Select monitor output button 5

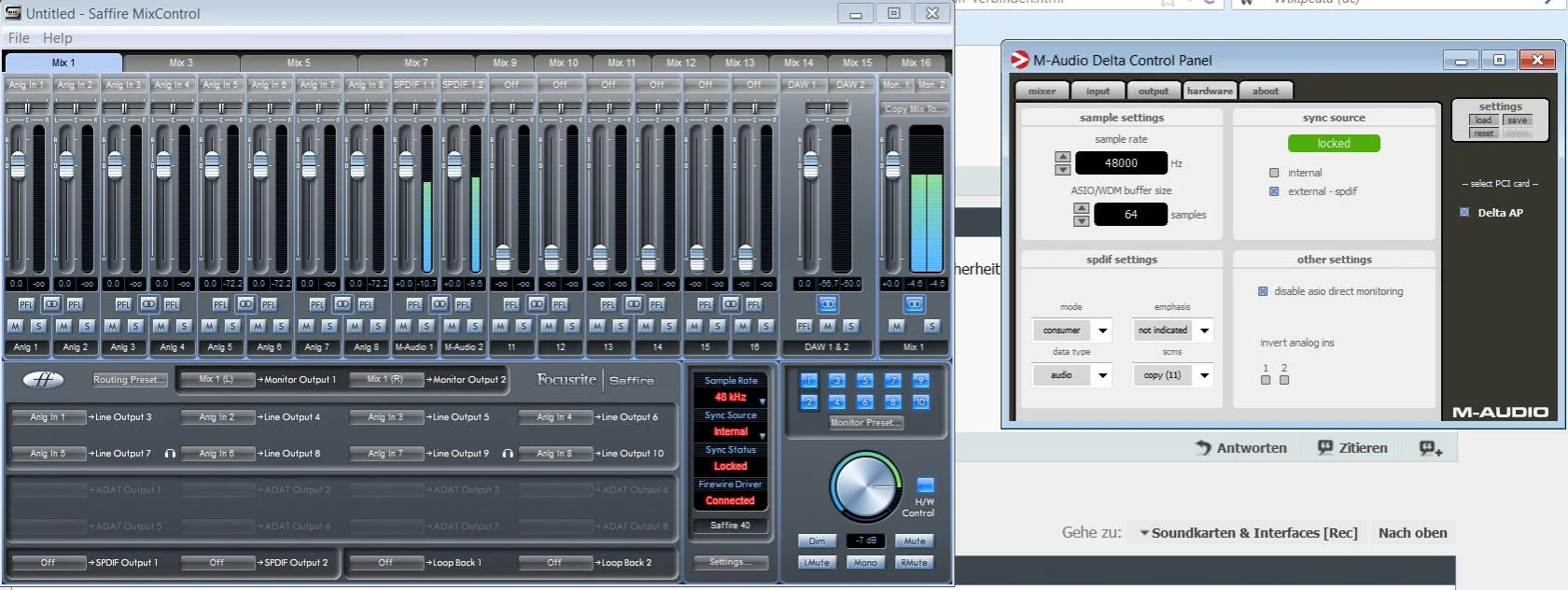pos(865,380)
